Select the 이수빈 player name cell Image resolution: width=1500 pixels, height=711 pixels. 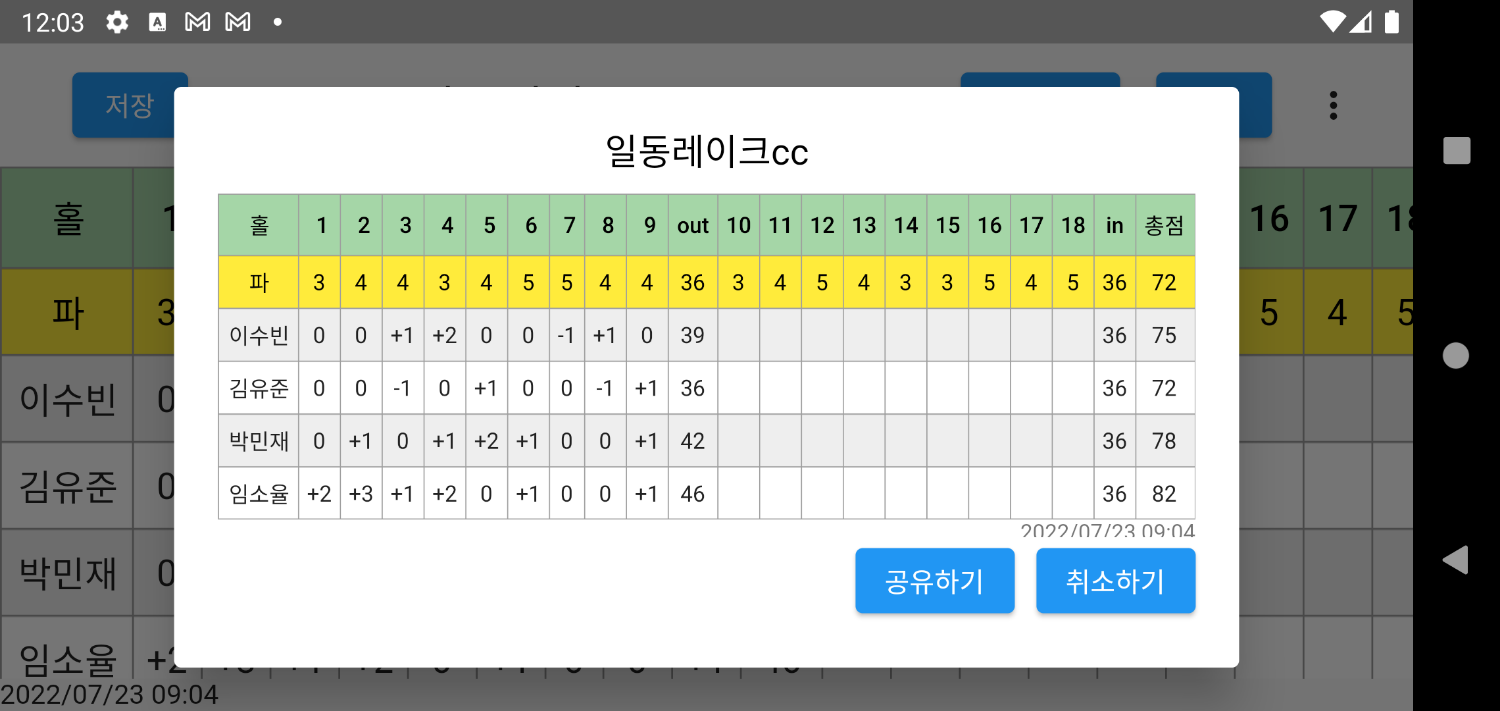(x=258, y=335)
